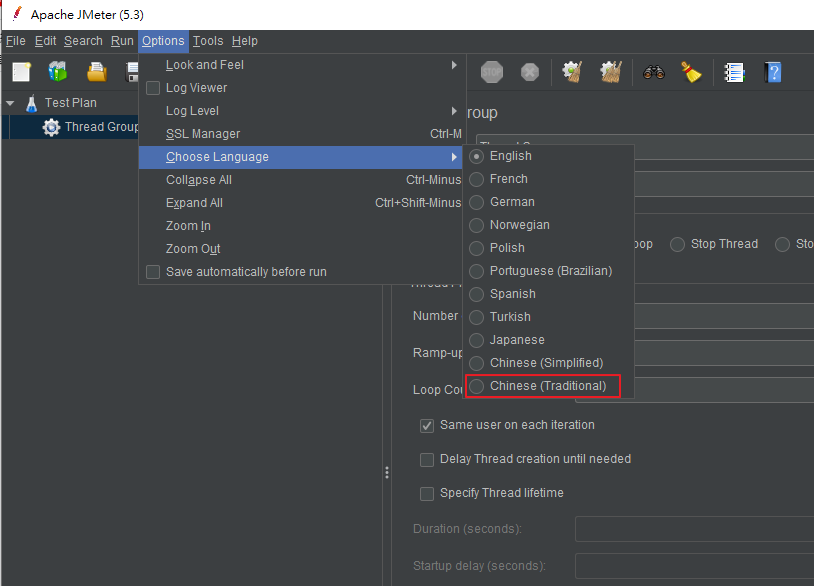
Task: Open the Tools menu
Action: 208,41
